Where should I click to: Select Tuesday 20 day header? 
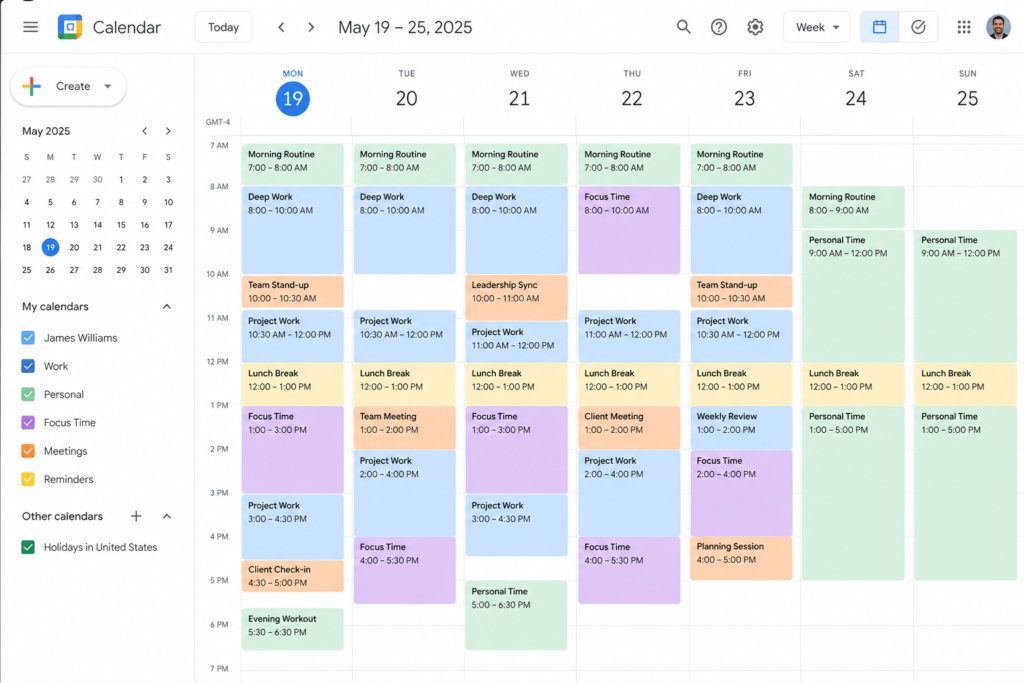coord(406,99)
